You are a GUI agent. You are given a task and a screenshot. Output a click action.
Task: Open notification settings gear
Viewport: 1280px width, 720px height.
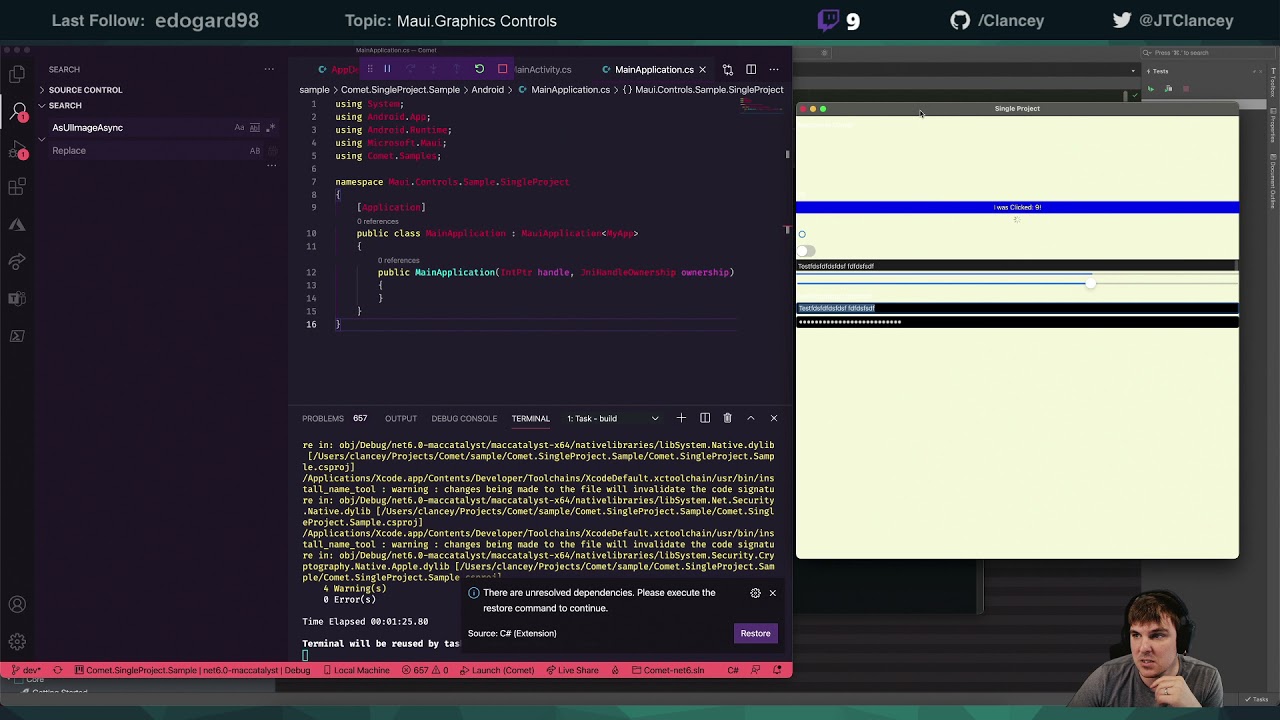pyautogui.click(x=755, y=593)
